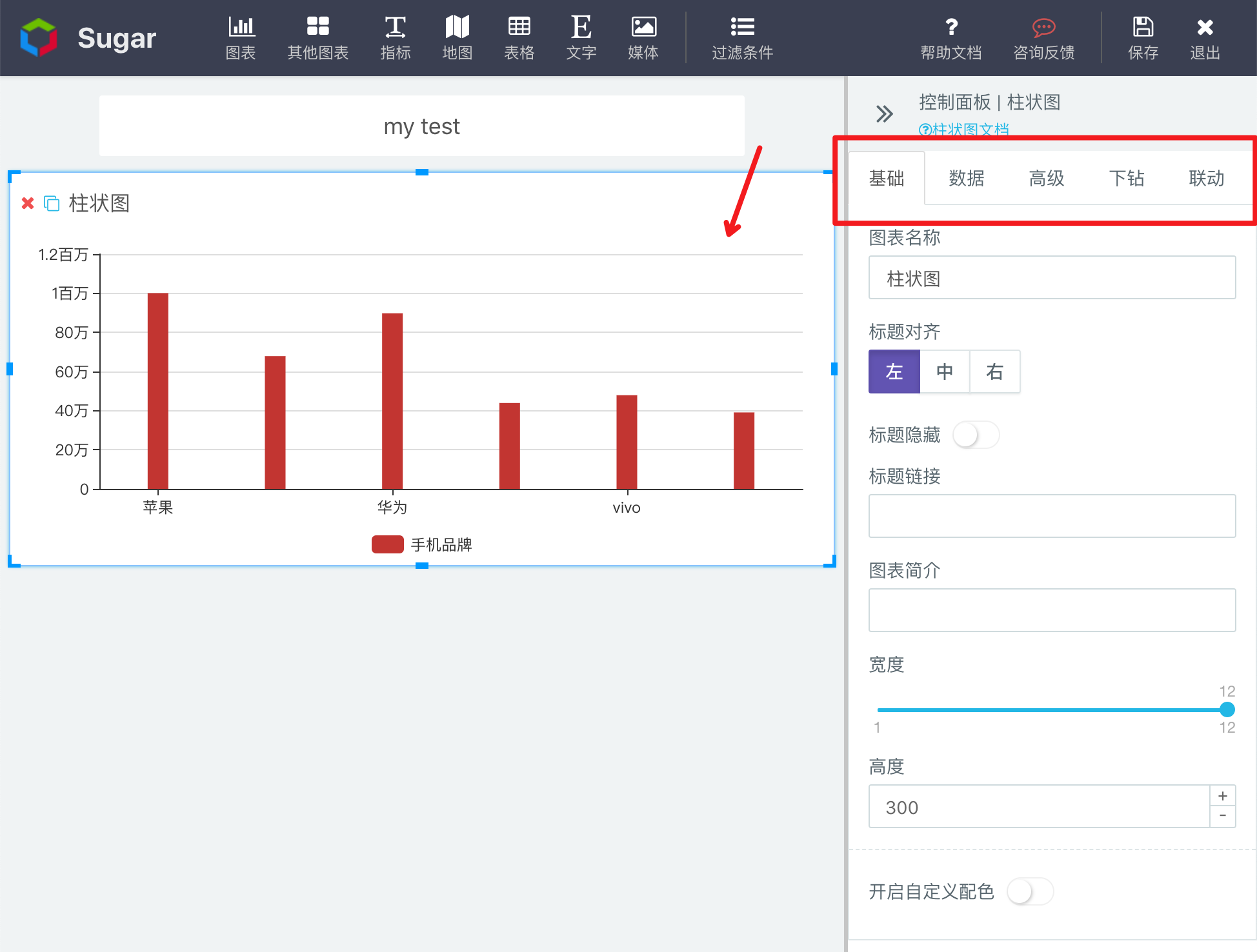This screenshot has width=1257, height=952.
Task: Switch to the 联动 tab
Action: click(1207, 178)
